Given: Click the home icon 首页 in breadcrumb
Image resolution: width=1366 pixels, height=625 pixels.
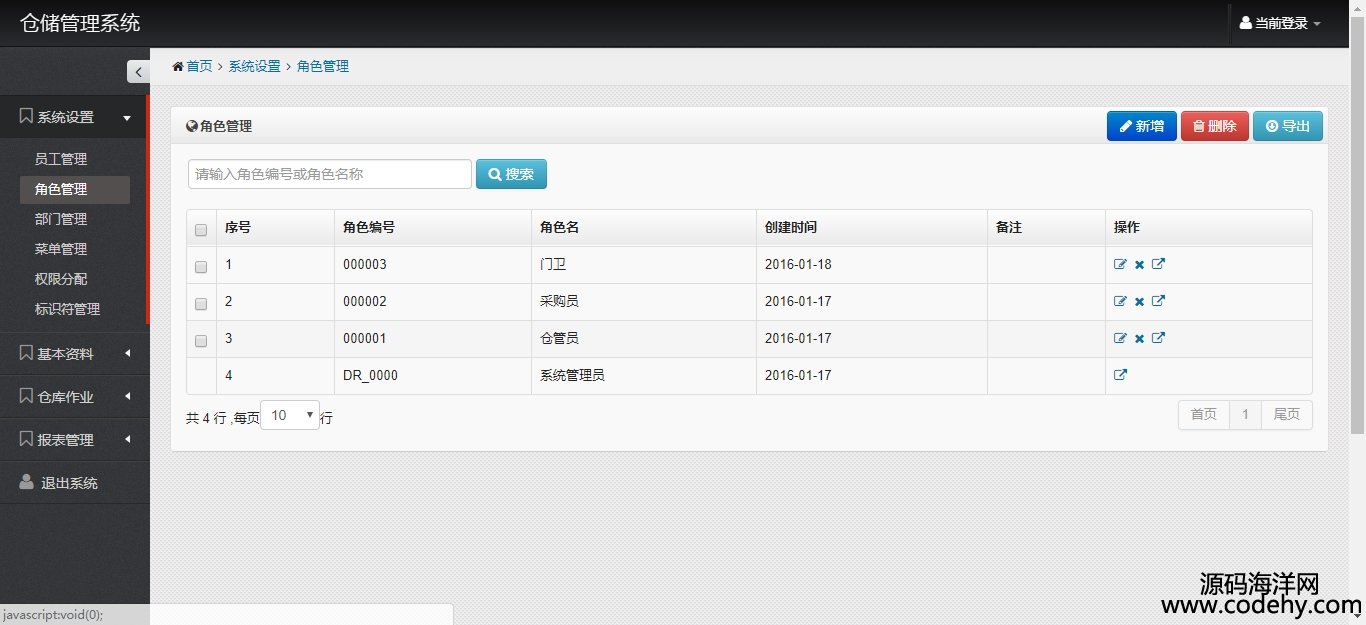Looking at the screenshot, I should (x=192, y=66).
